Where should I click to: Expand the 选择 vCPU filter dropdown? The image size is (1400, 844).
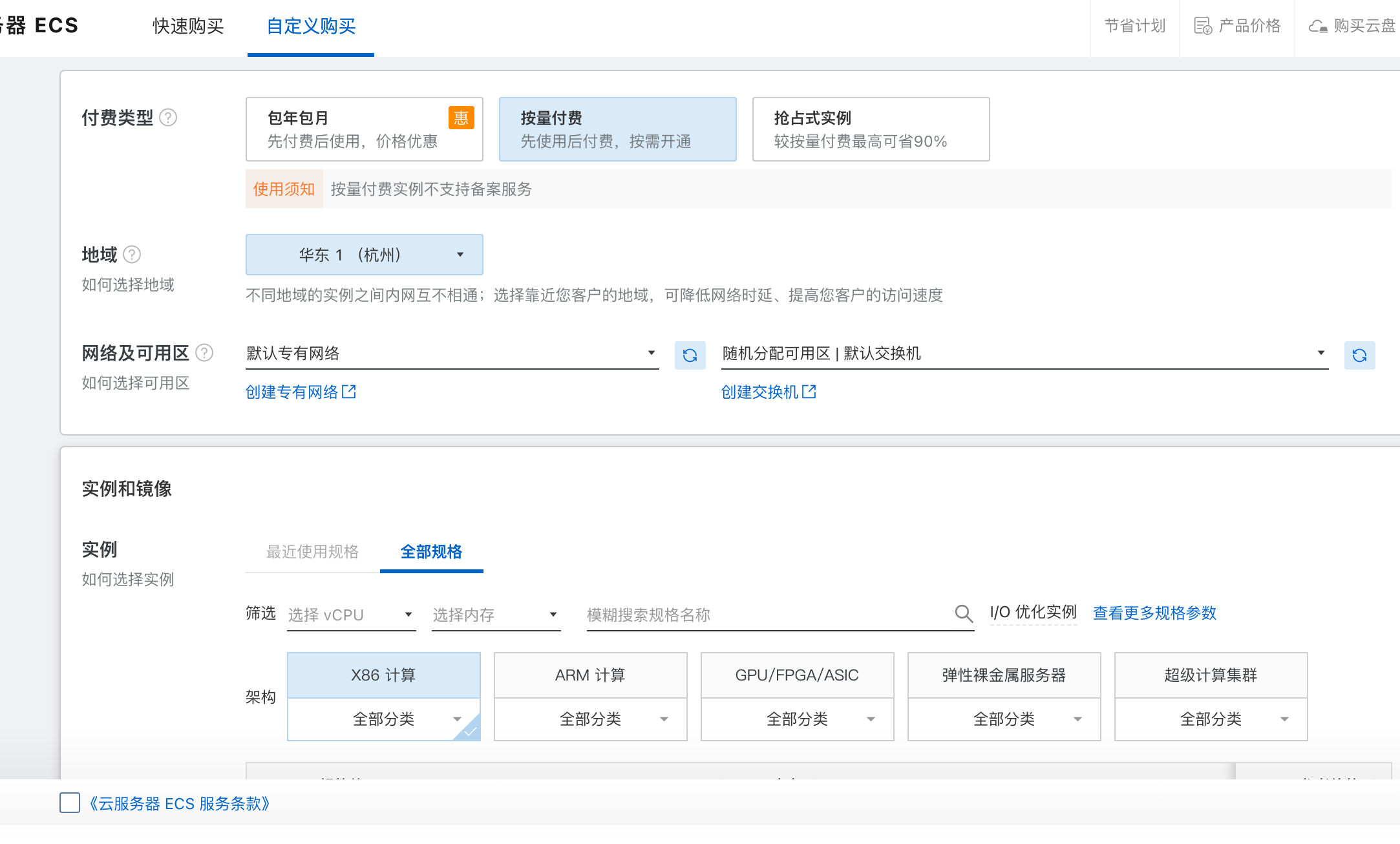coord(350,615)
